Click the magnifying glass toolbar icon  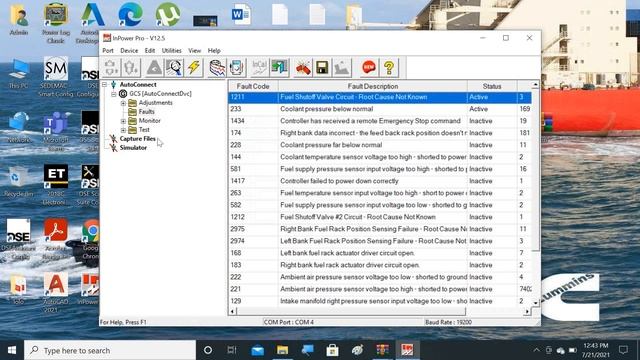click(x=174, y=67)
